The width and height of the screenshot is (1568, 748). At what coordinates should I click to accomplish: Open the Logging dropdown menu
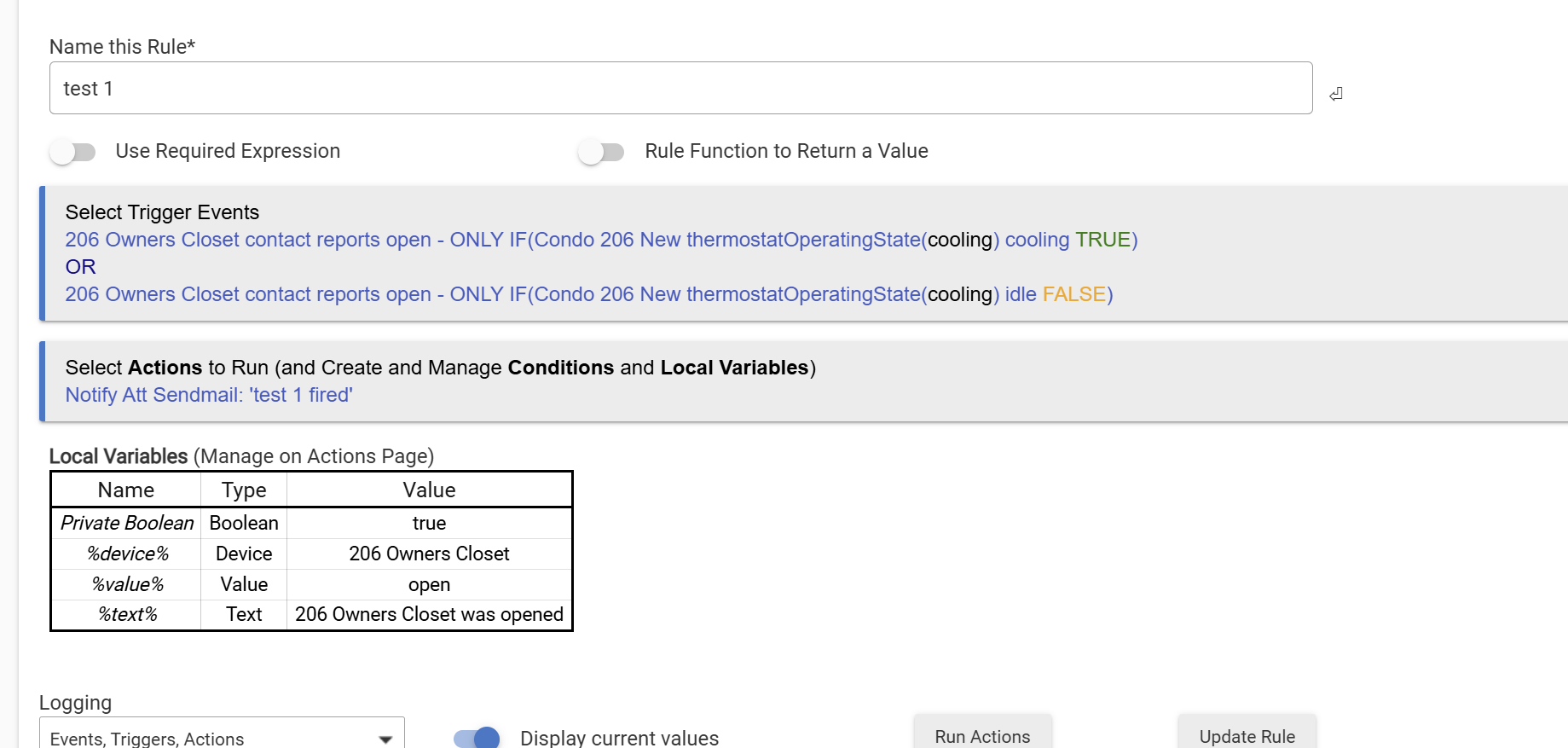pos(221,737)
